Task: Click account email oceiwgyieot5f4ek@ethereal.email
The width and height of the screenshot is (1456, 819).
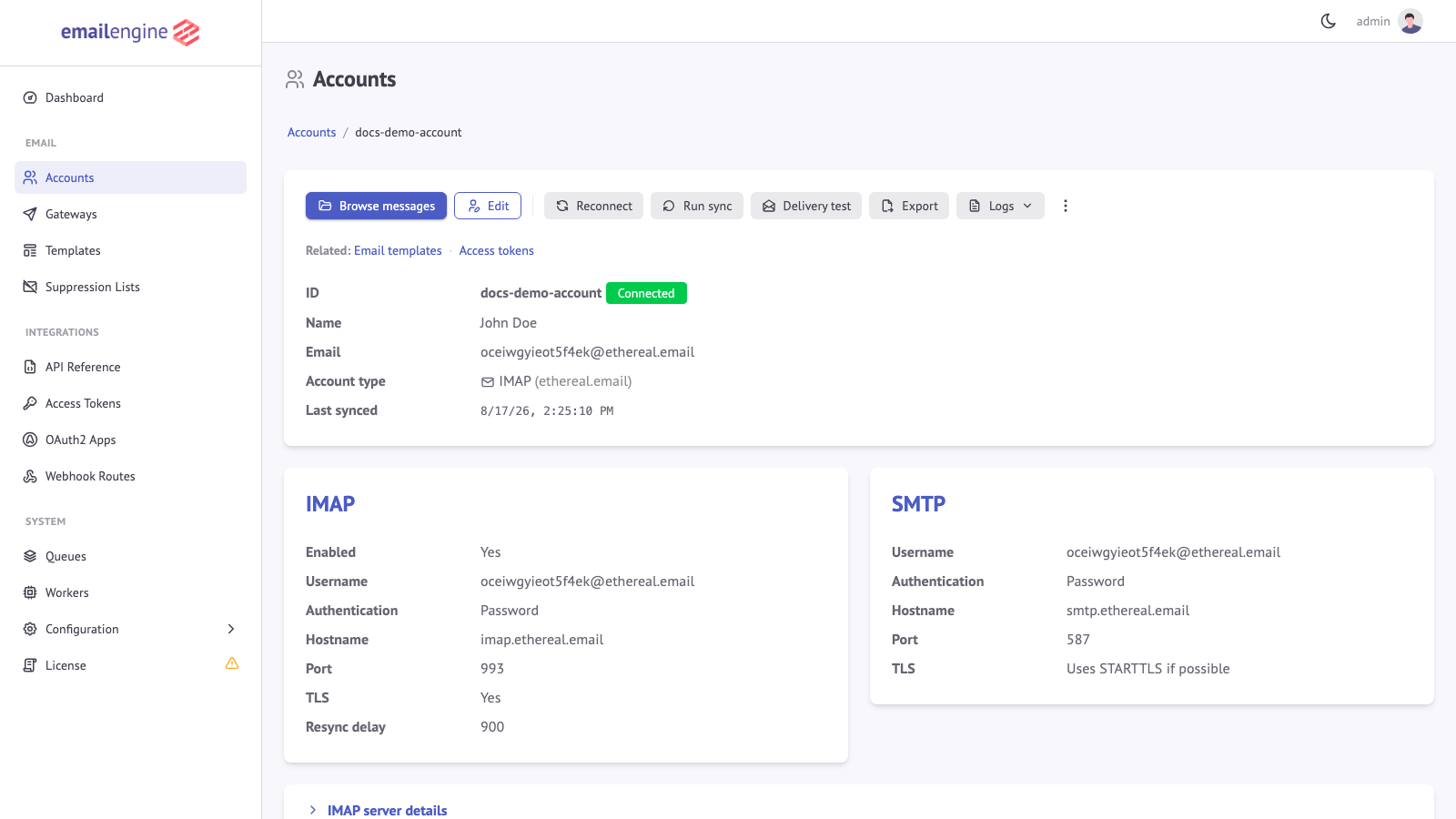Action: (x=587, y=352)
